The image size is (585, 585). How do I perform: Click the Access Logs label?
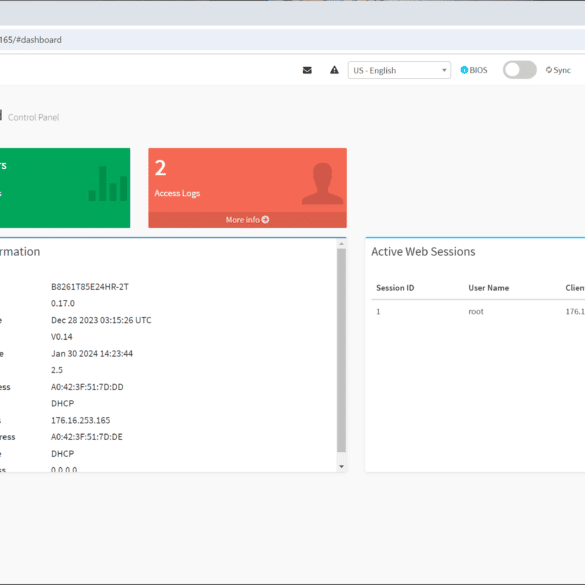pyautogui.click(x=177, y=193)
